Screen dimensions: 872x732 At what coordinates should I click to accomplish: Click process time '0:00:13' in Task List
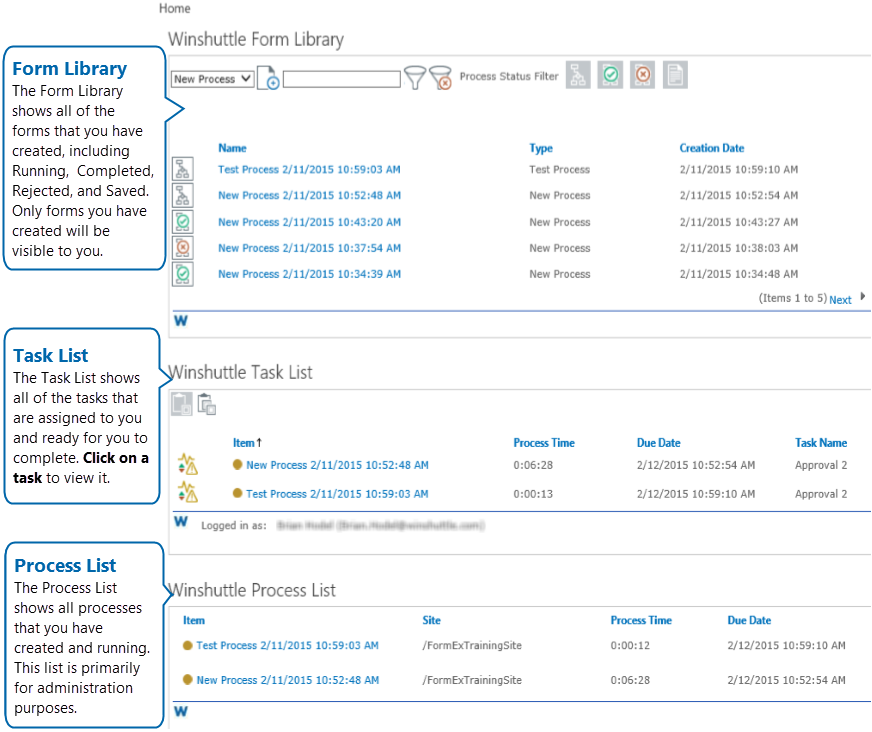(533, 494)
